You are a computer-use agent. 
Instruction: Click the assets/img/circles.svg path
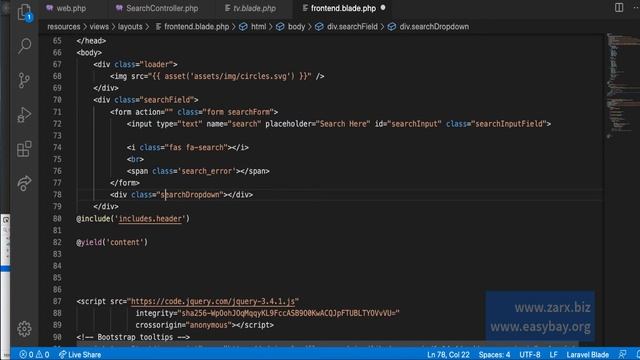pyautogui.click(x=240, y=76)
